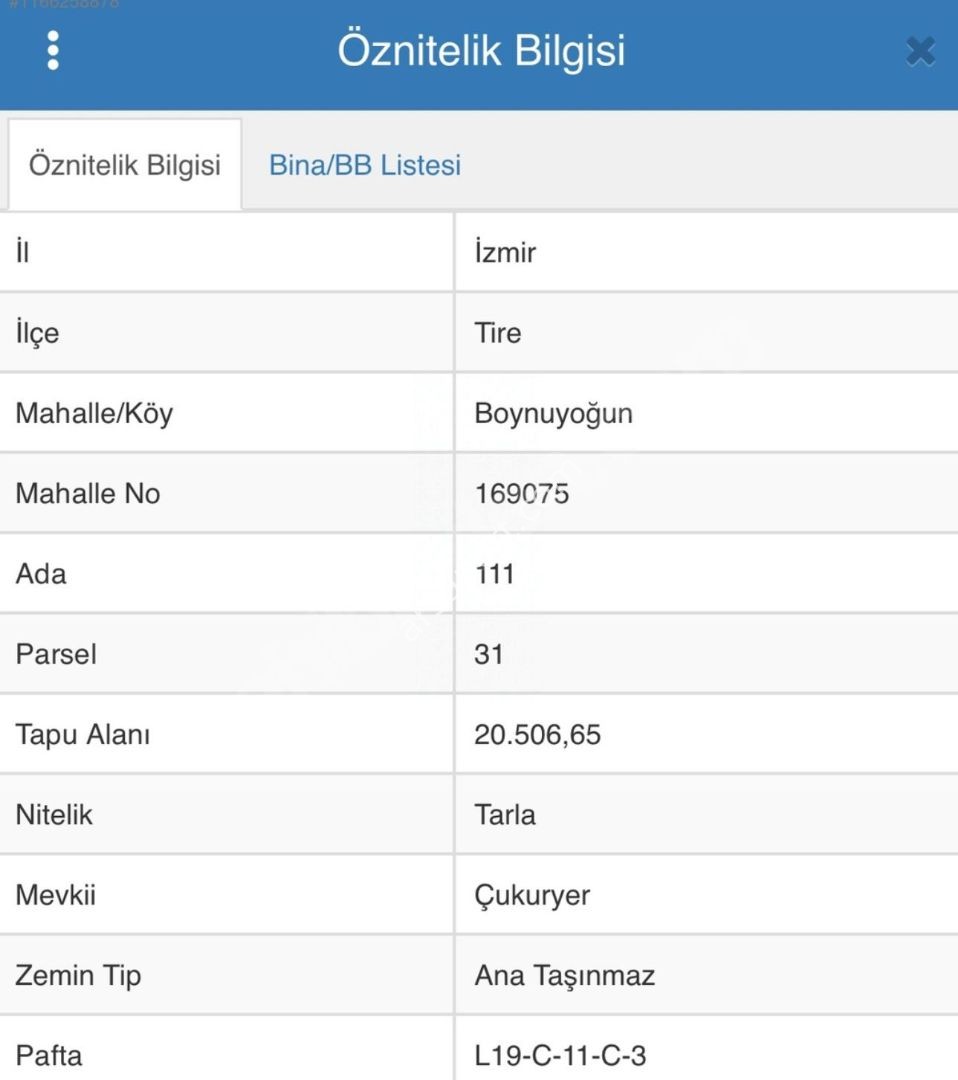Image resolution: width=958 pixels, height=1080 pixels.
Task: Click the Parsel value 31
Action: 488,654
